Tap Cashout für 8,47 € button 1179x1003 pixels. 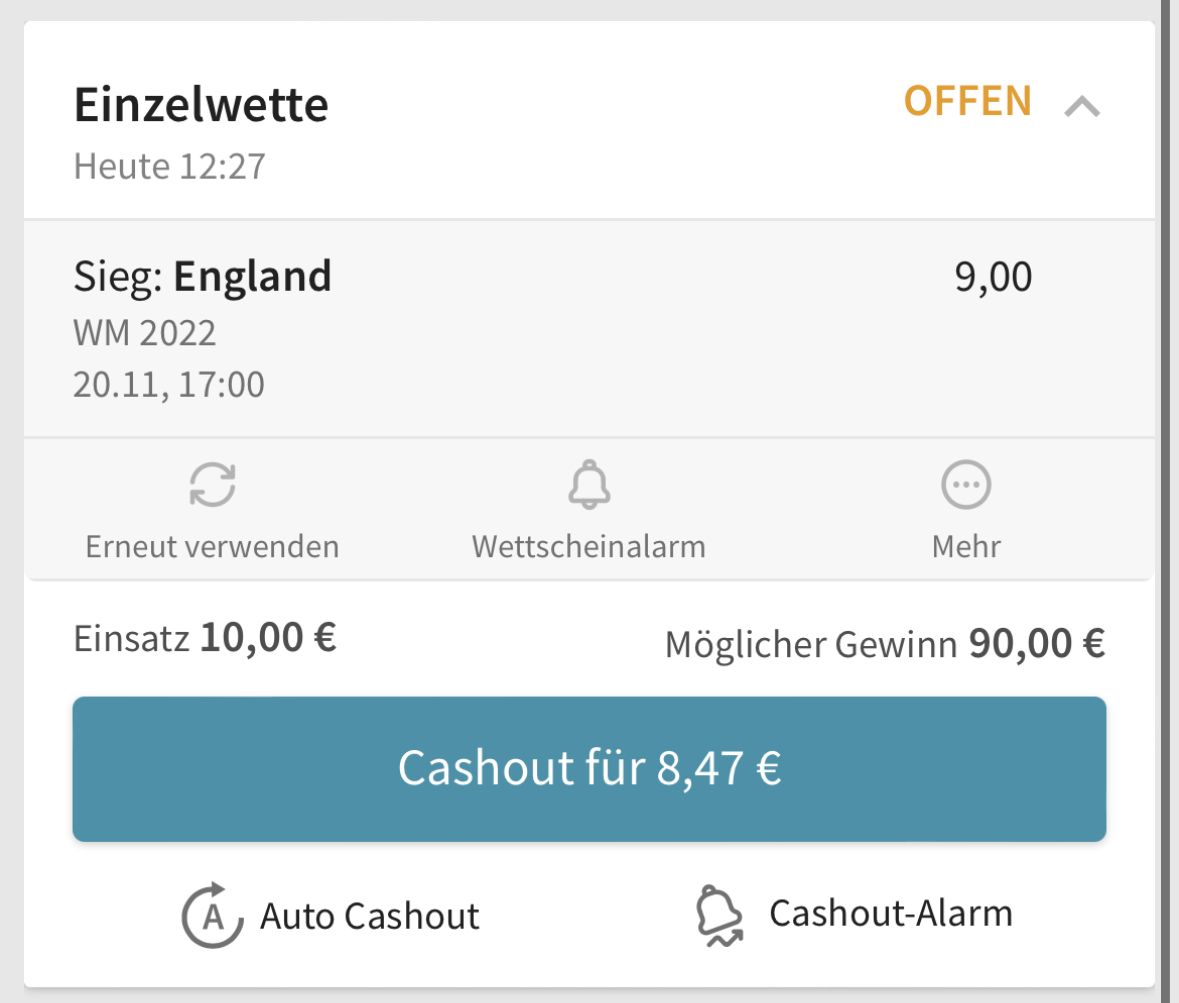tap(590, 768)
